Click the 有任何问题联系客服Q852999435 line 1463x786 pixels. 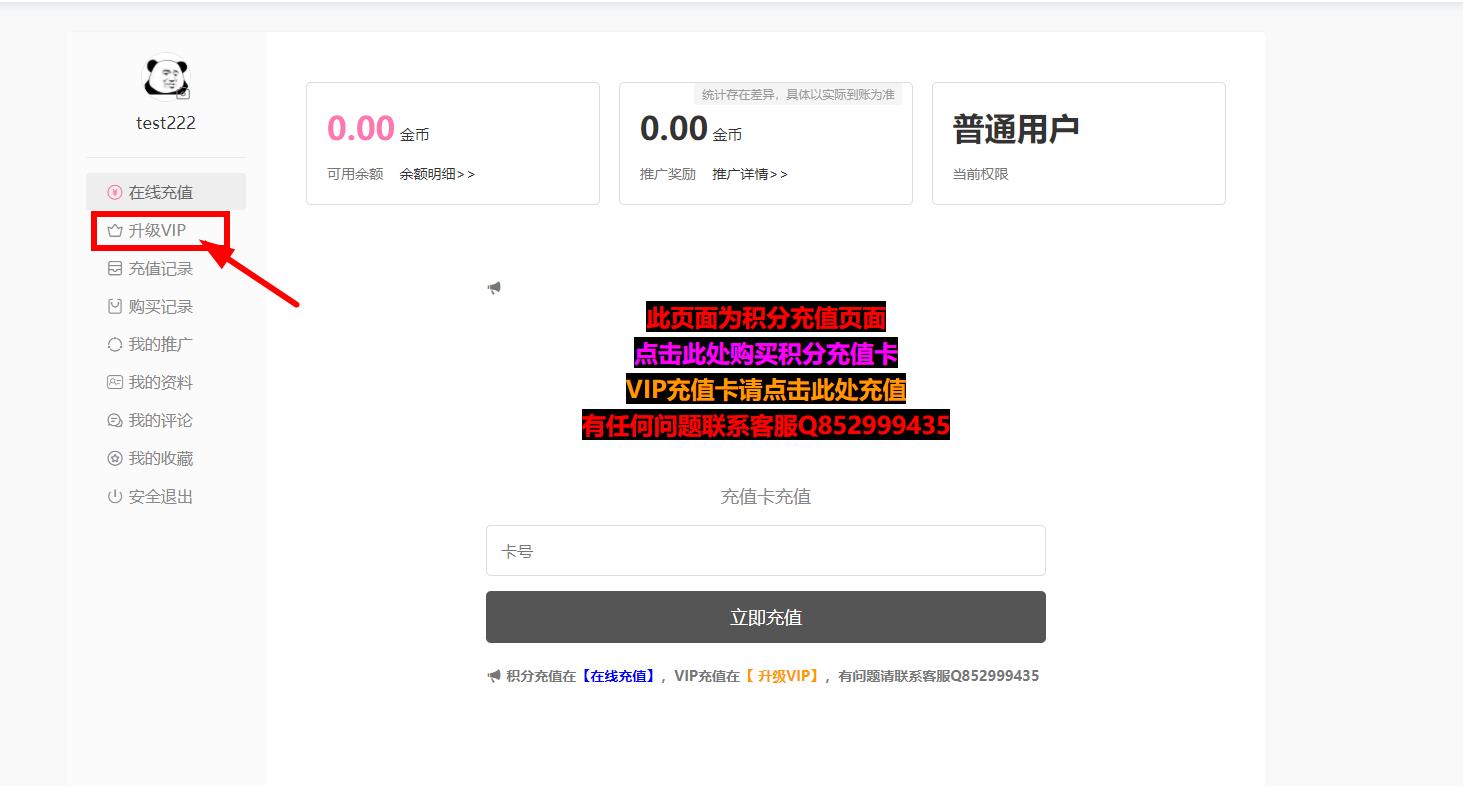pyautogui.click(x=766, y=426)
